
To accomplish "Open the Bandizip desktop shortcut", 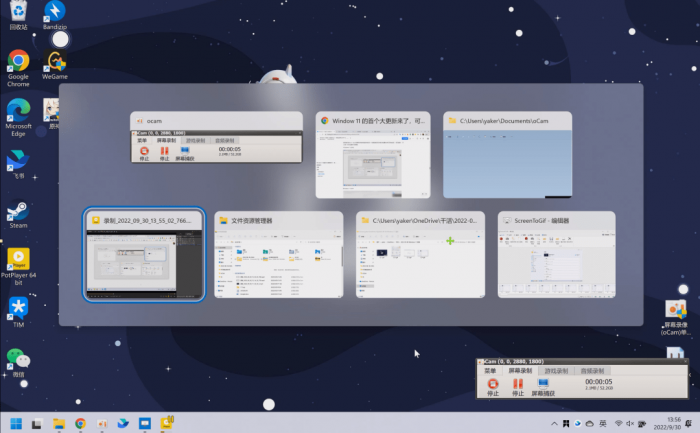I will (x=55, y=15).
